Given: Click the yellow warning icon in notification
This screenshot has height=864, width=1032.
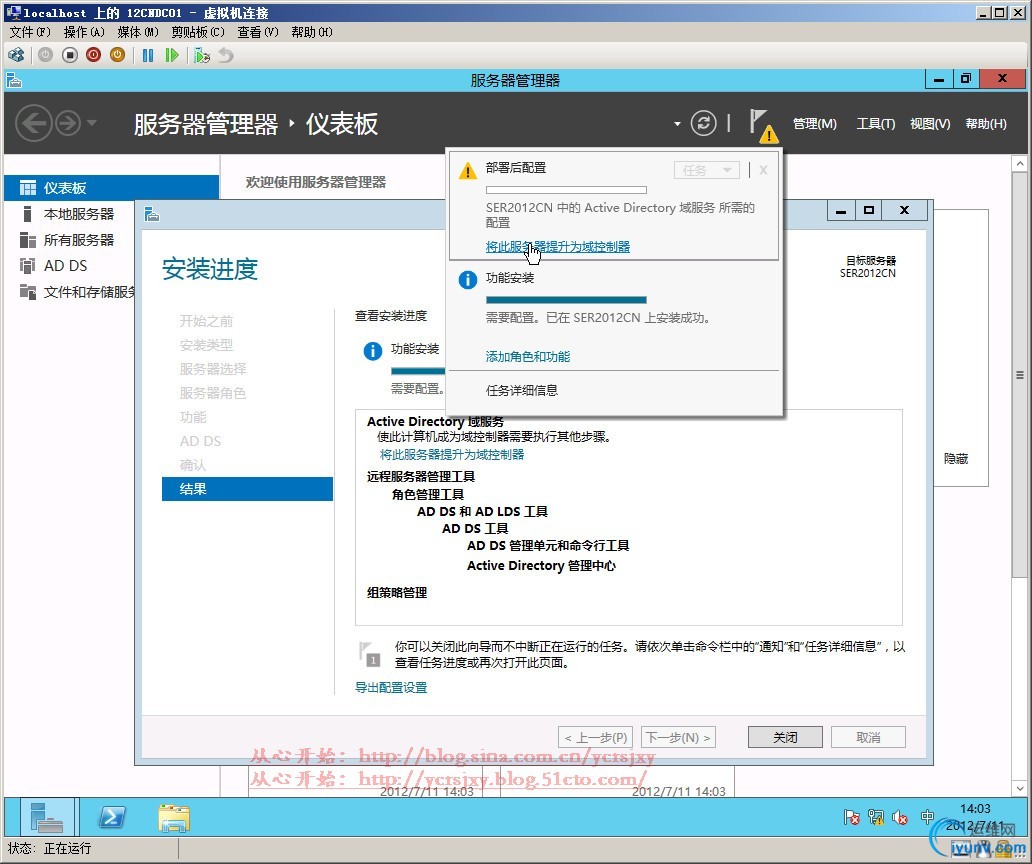Looking at the screenshot, I should 467,171.
